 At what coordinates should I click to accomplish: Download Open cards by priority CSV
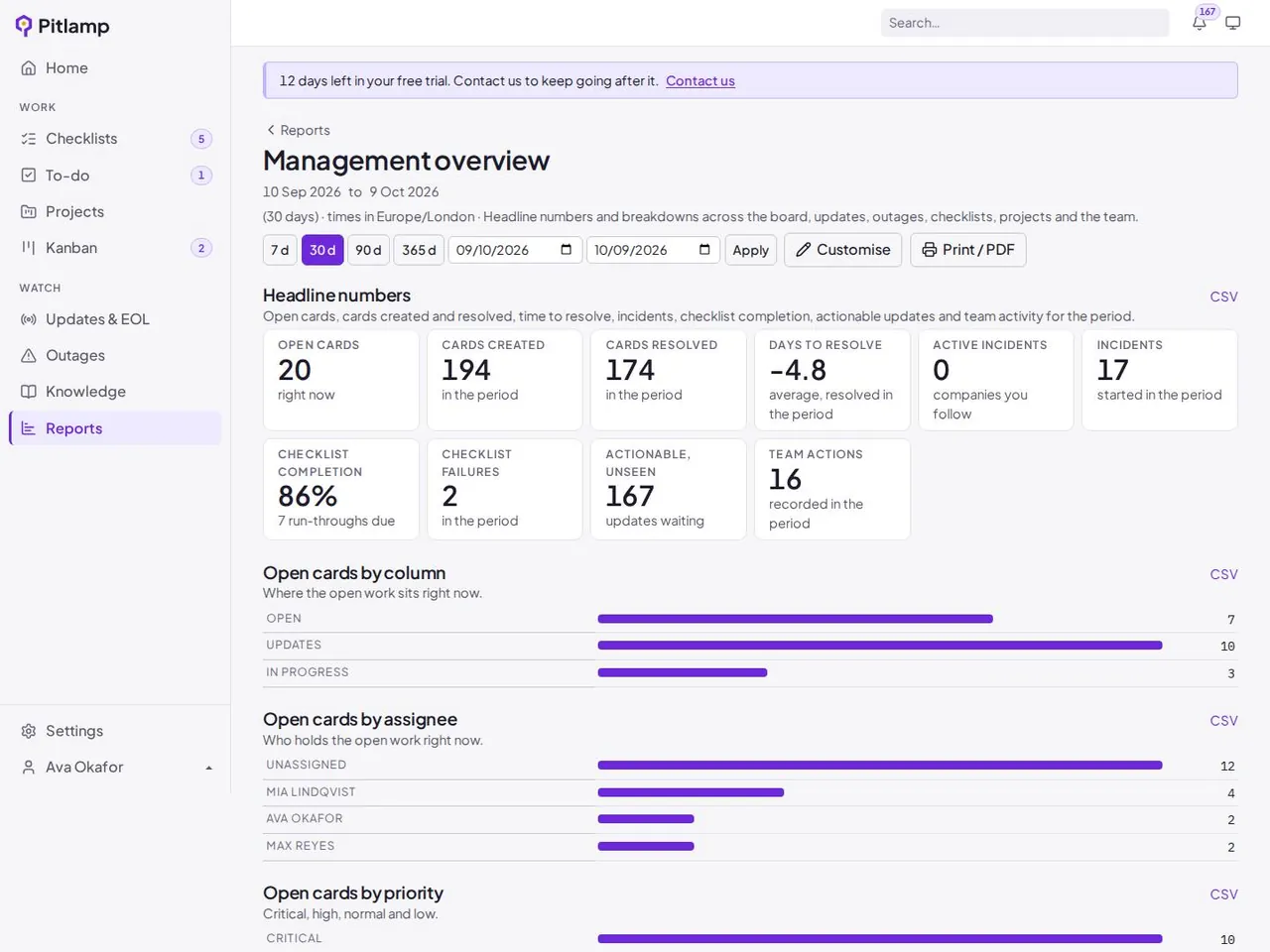coord(1223,894)
